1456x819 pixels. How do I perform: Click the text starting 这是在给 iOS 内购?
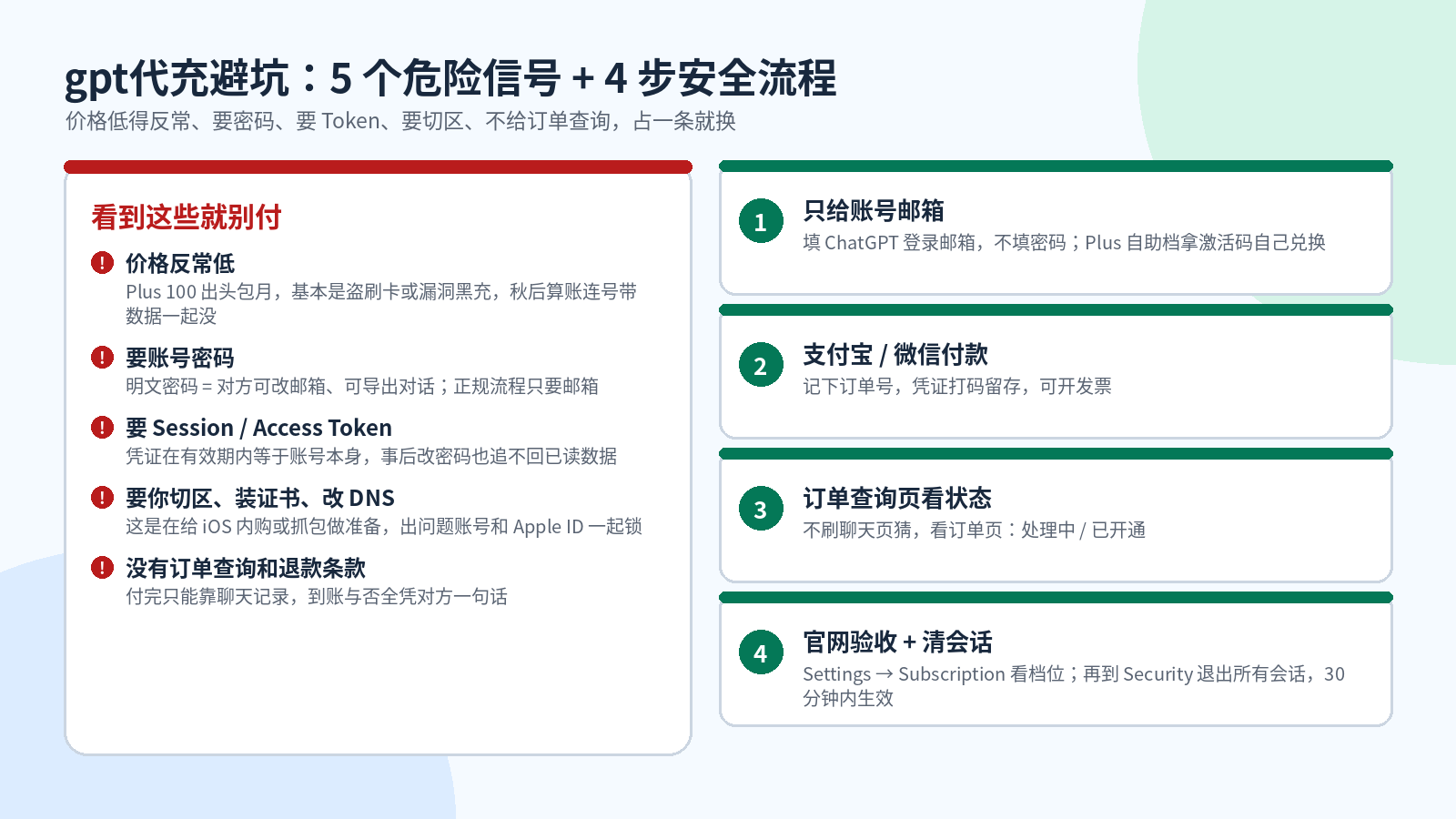(x=384, y=527)
